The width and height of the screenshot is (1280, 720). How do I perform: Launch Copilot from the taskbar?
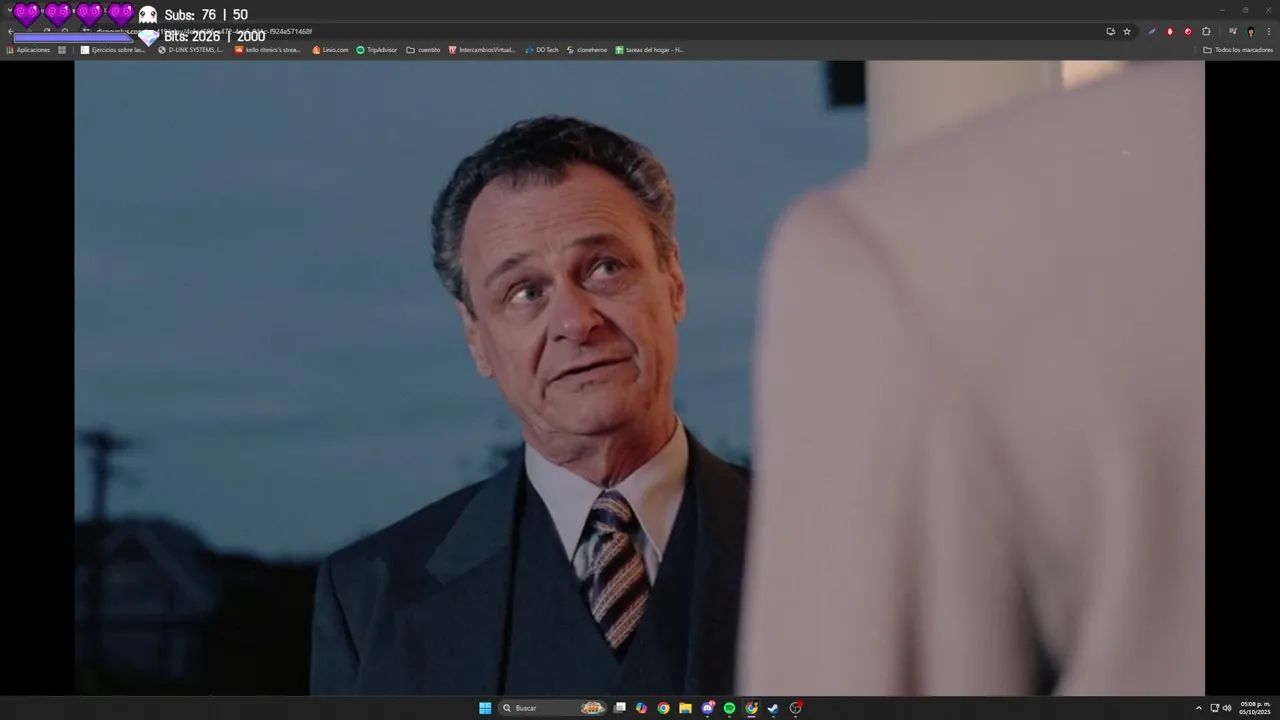point(641,708)
